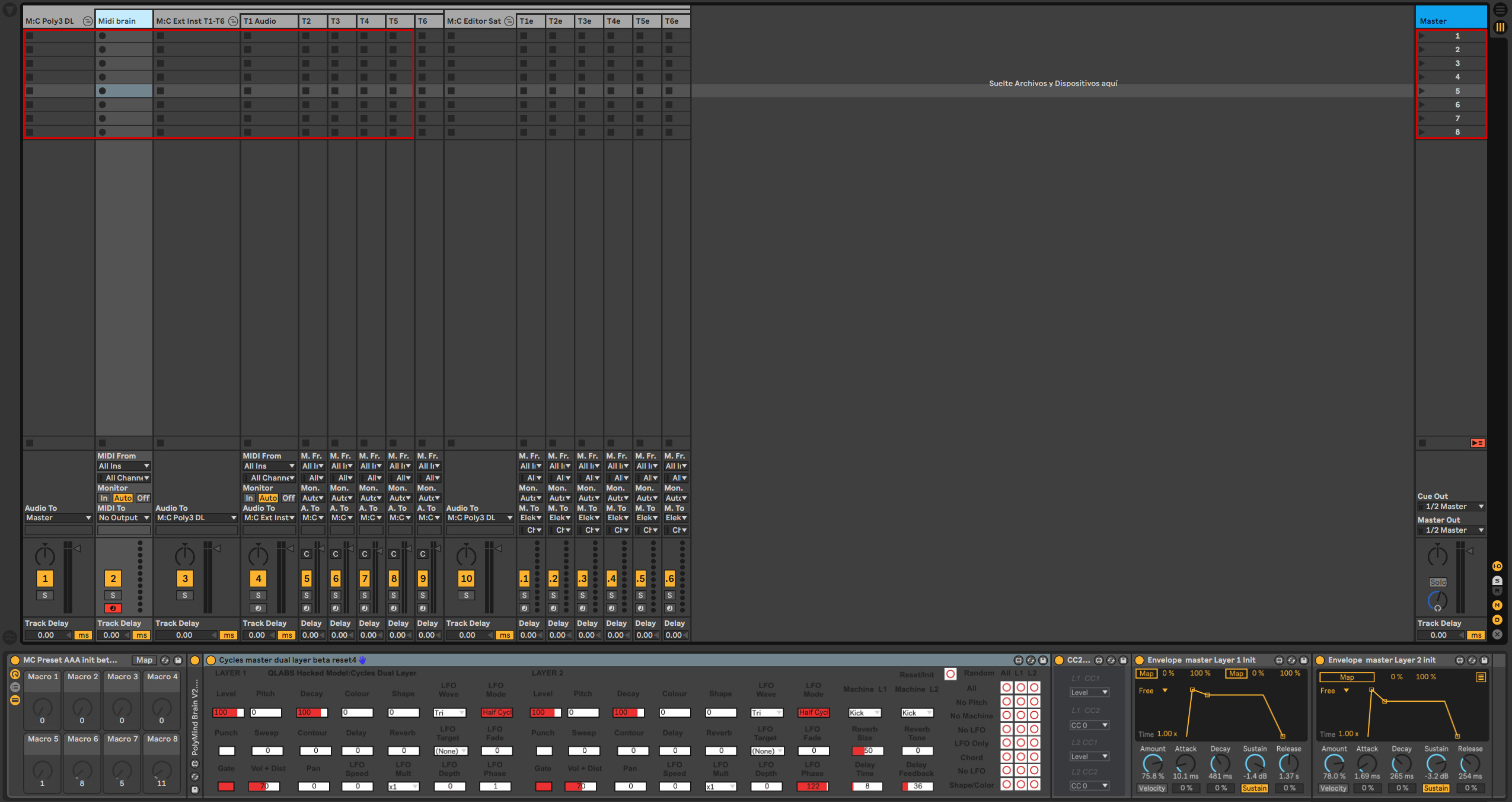Click Master track Solo cue button
The height and width of the screenshot is (802, 1512).
(1437, 583)
